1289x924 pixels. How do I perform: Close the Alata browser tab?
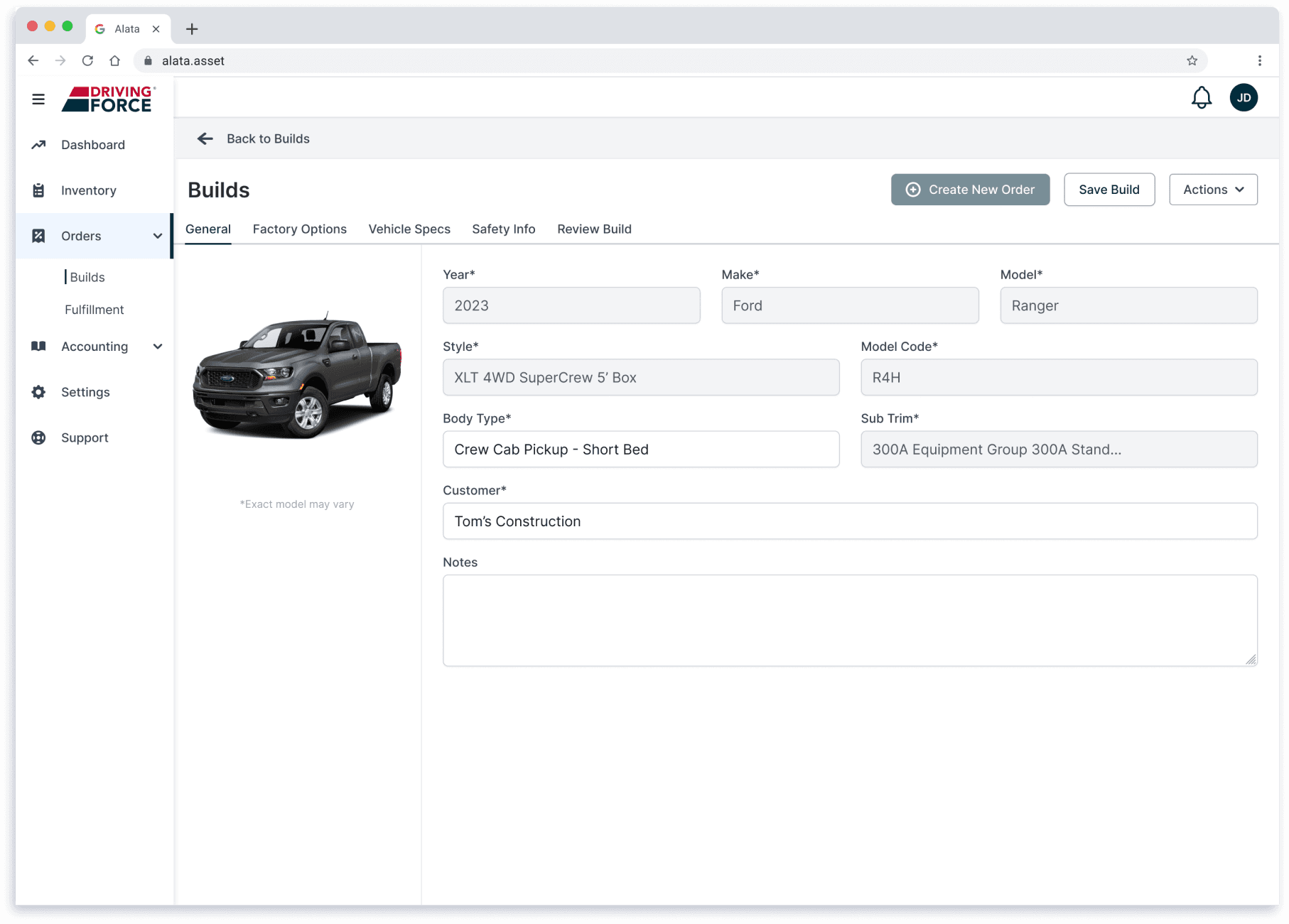(156, 29)
